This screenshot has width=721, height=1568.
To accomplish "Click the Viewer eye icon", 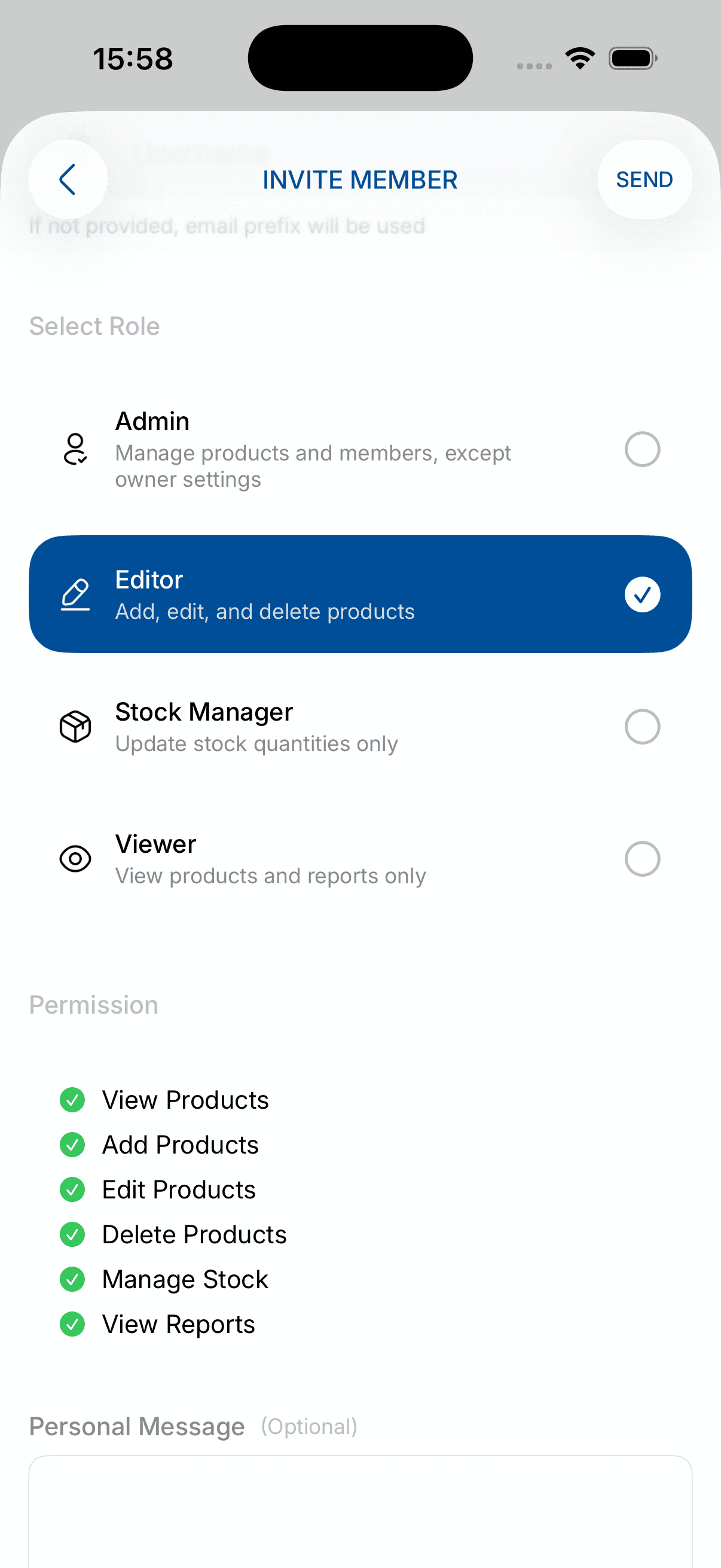I will (x=75, y=858).
